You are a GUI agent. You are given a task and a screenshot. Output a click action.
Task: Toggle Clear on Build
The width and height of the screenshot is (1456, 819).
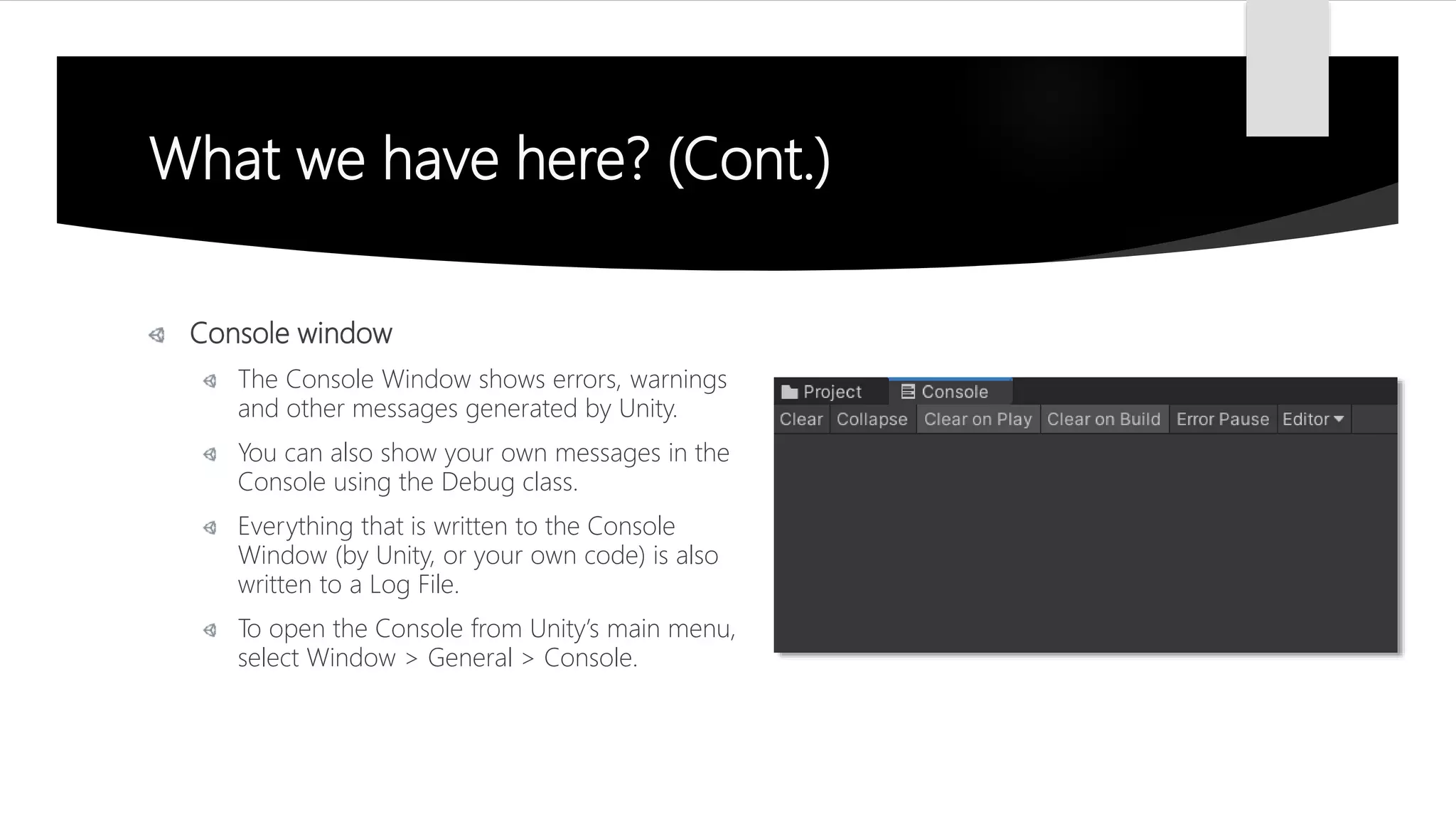click(x=1104, y=419)
